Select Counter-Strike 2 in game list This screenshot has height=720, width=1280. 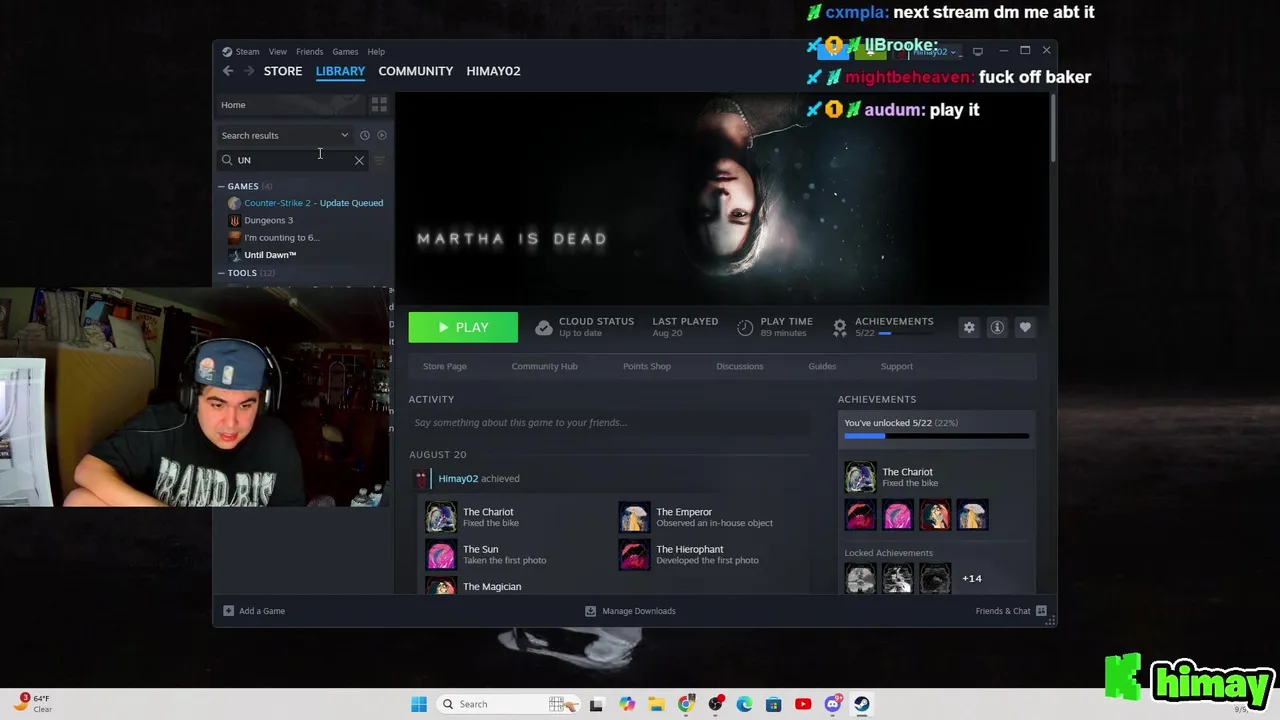tap(306, 203)
